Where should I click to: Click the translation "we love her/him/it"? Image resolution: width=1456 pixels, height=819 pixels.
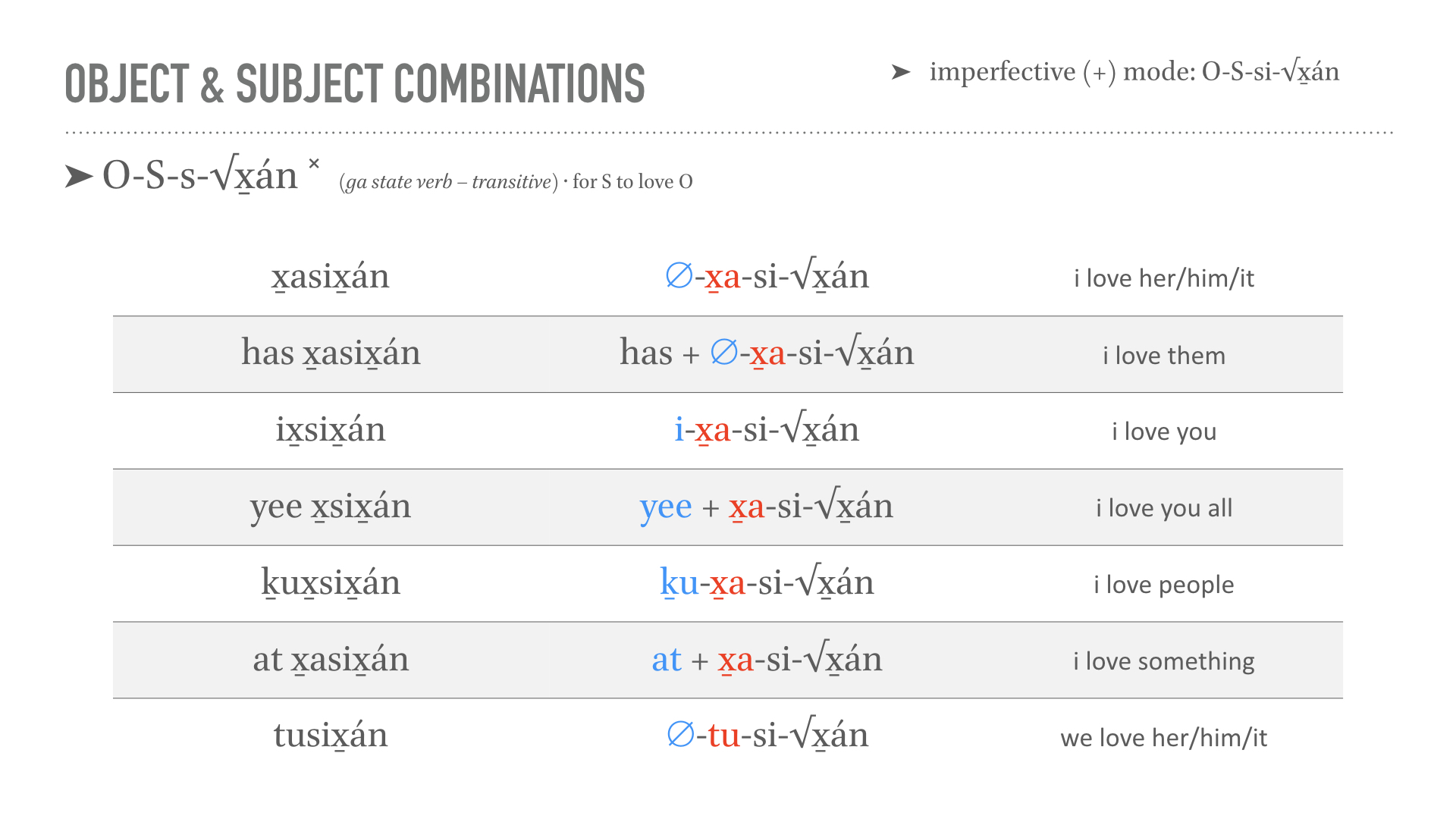1163,738
